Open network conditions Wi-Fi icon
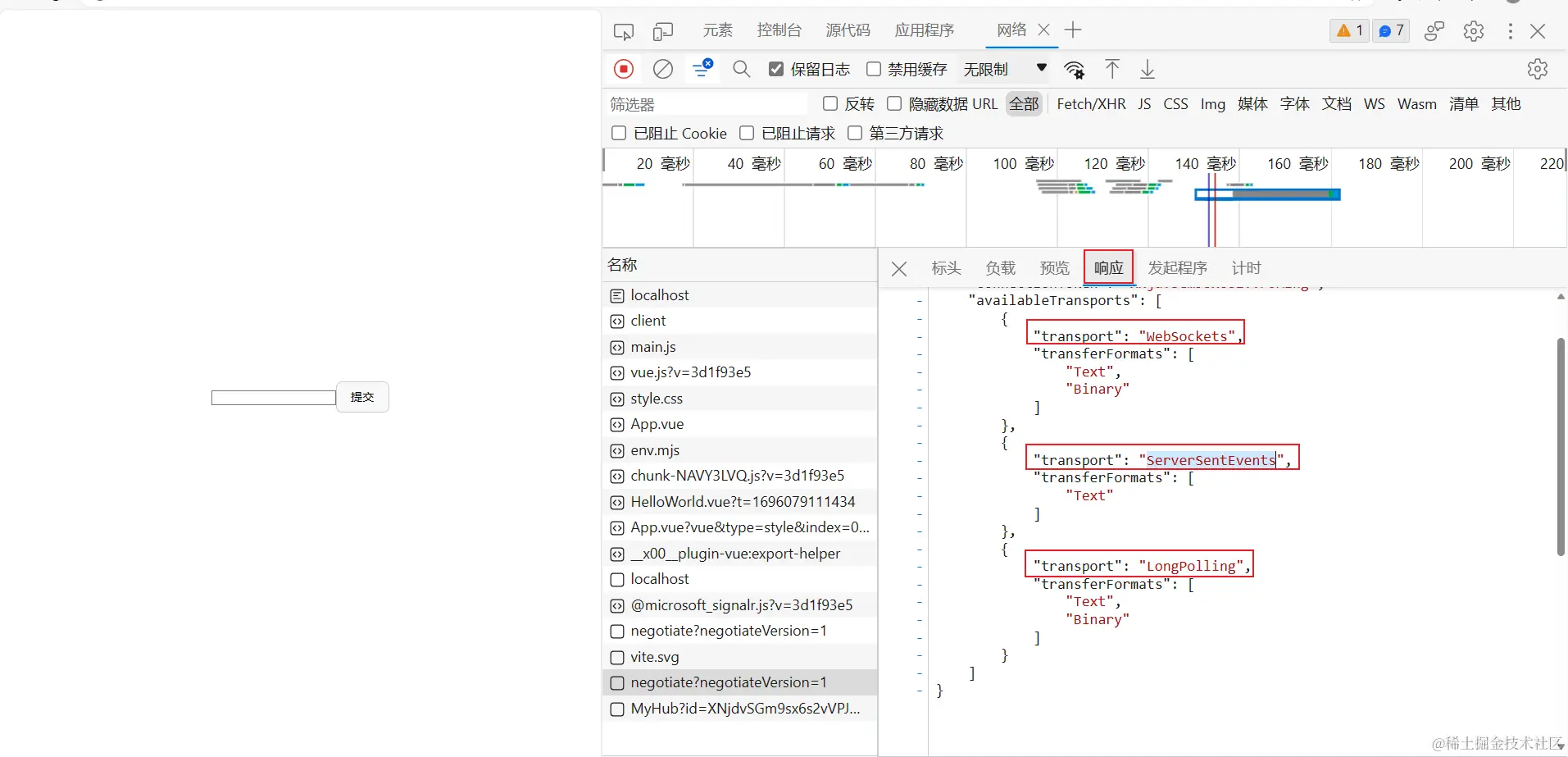1568x757 pixels. coord(1074,70)
